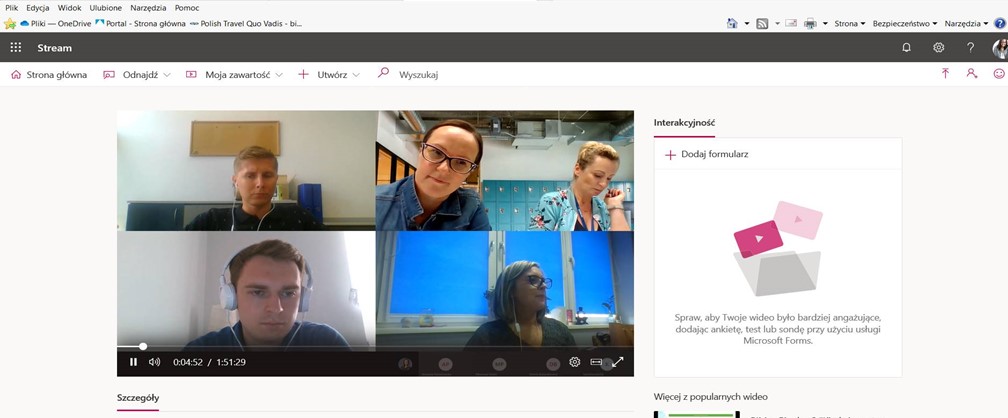This screenshot has width=1008, height=418.
Task: Open the Narzędzia menu in menu bar
Action: pyautogui.click(x=148, y=8)
